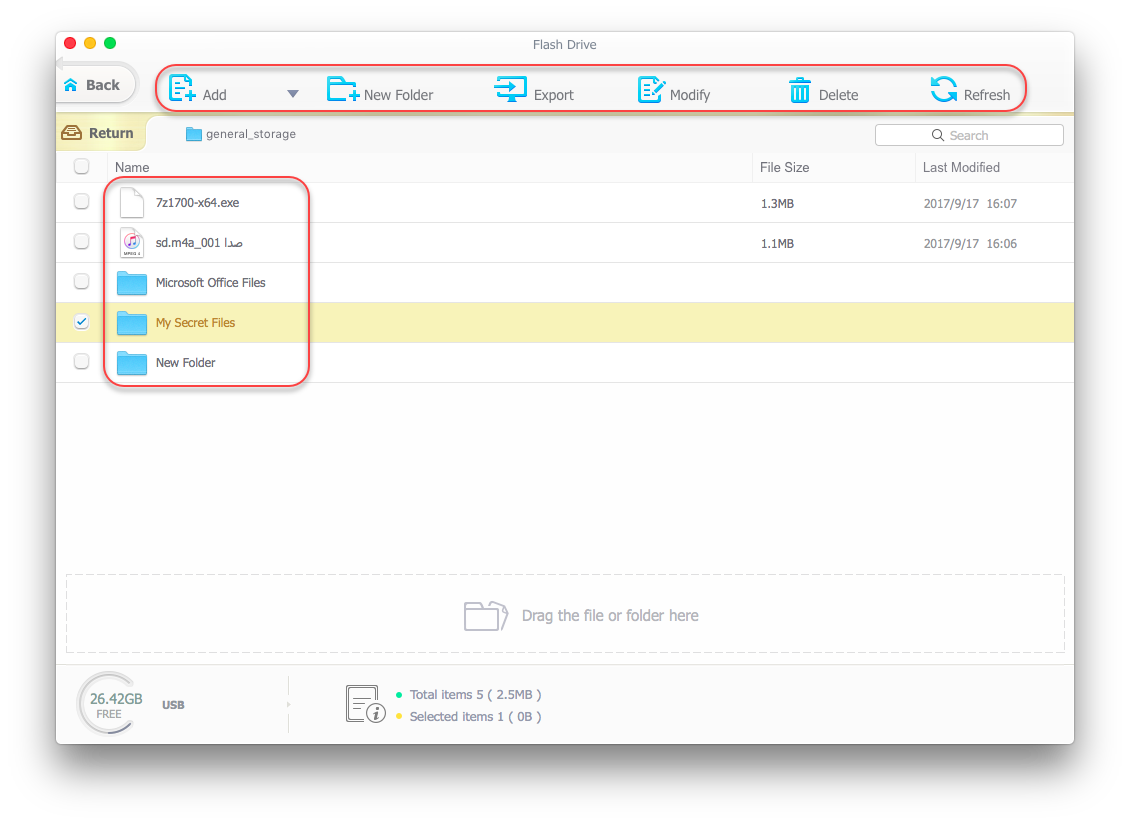The image size is (1130, 824).
Task: Click the Delete trash icon
Action: 800,90
